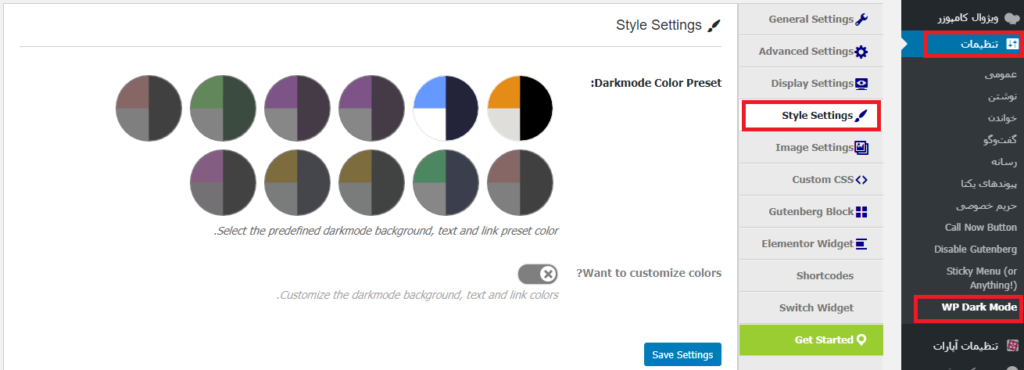
Task: Save settings with the Save Settings button
Action: [682, 354]
